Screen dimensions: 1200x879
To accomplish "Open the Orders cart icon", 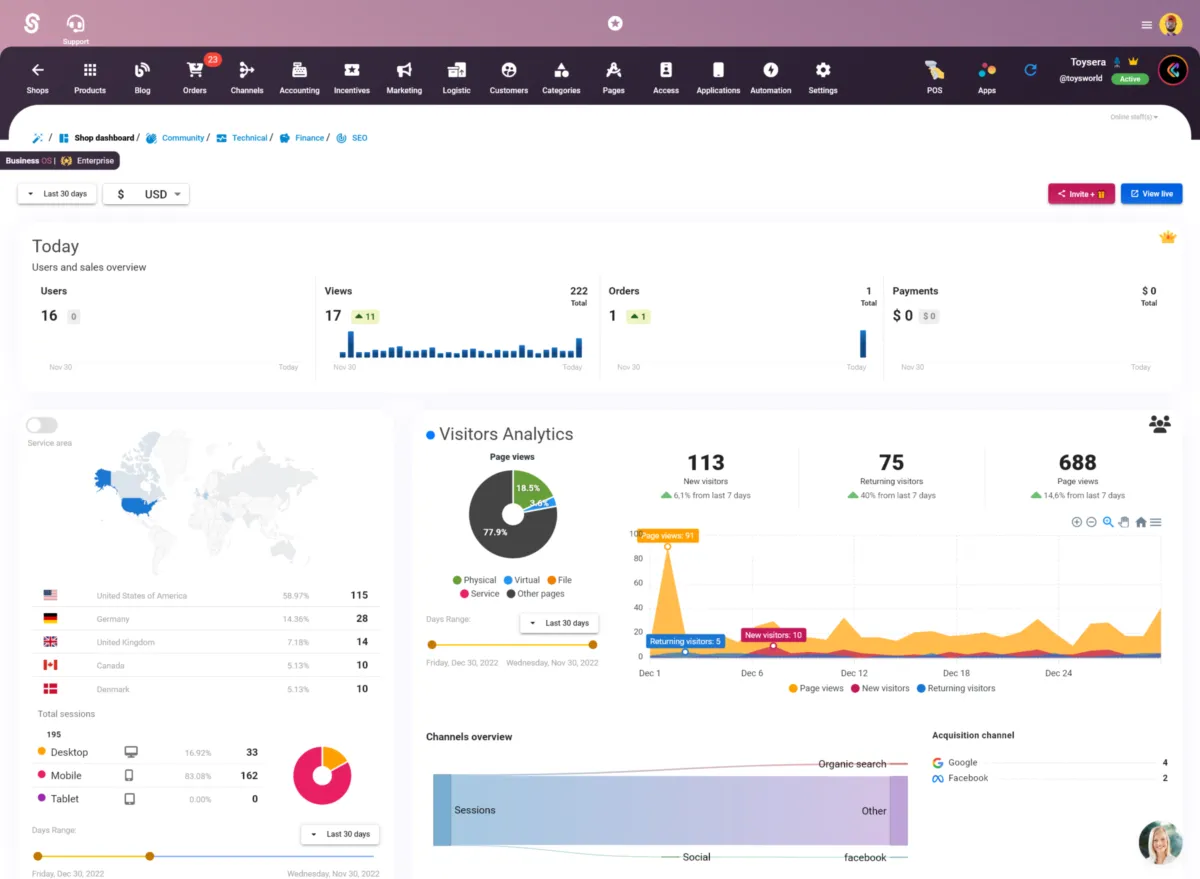I will (194, 70).
